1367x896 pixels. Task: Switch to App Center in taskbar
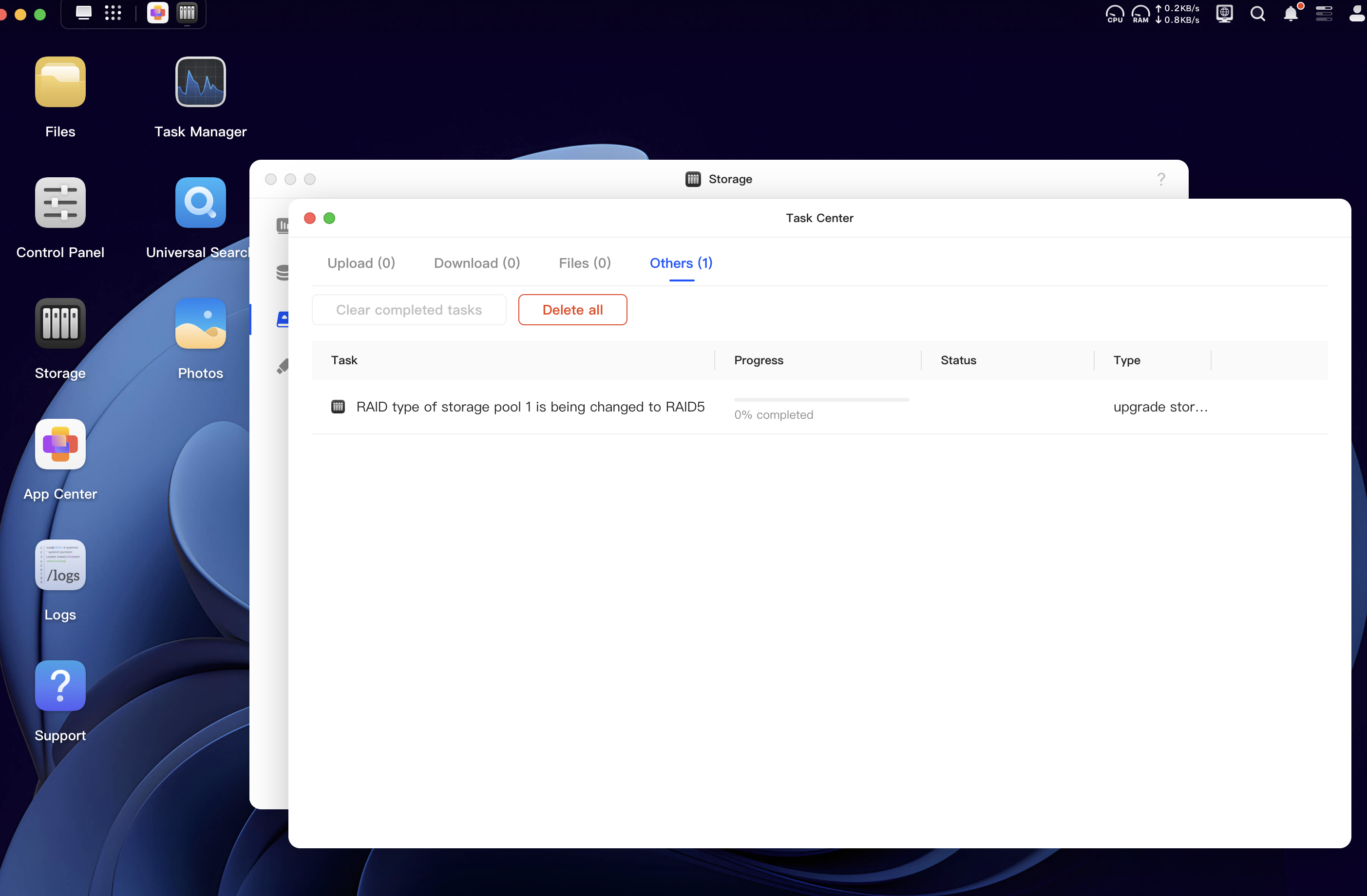coord(157,13)
